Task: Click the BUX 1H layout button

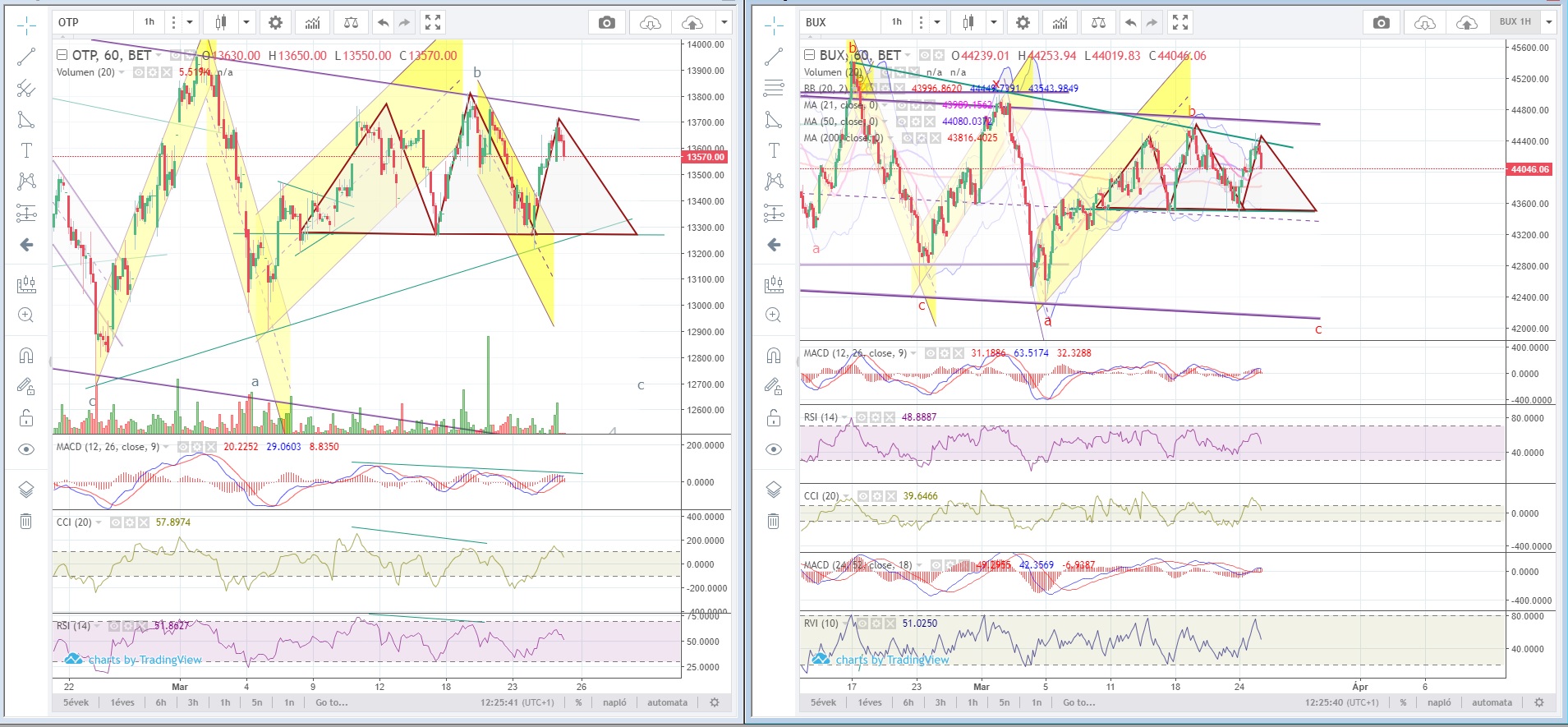Action: pos(1515,22)
